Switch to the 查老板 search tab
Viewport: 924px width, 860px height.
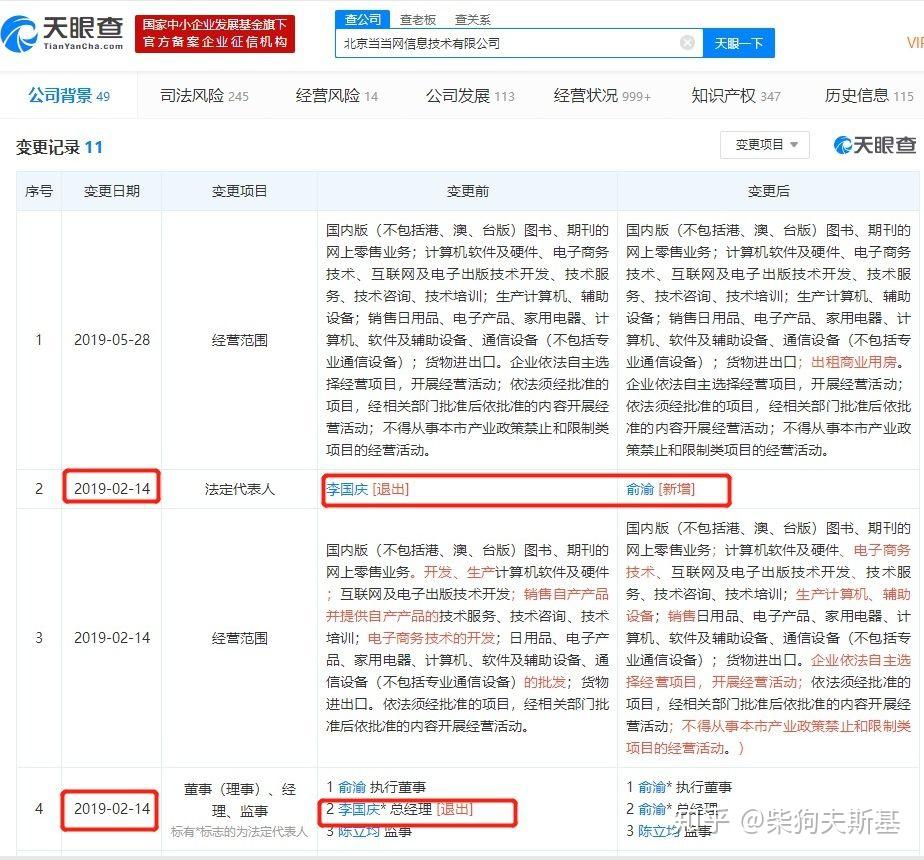(418, 20)
